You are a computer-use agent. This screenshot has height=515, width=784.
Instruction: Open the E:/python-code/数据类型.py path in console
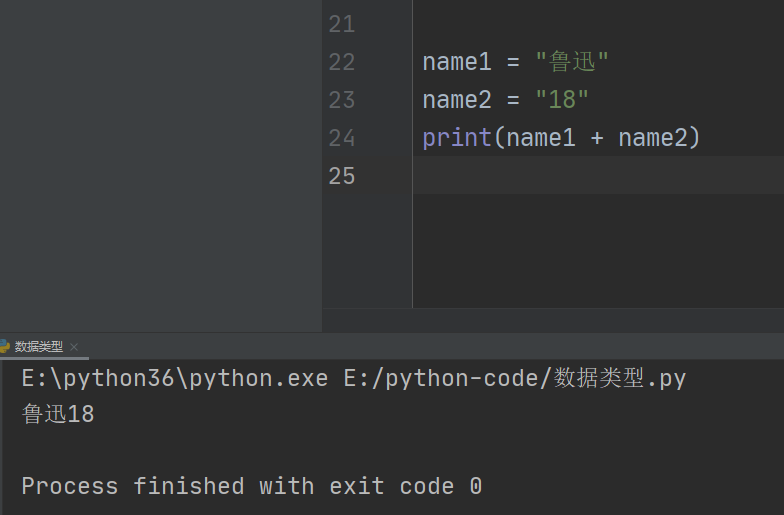tap(515, 379)
